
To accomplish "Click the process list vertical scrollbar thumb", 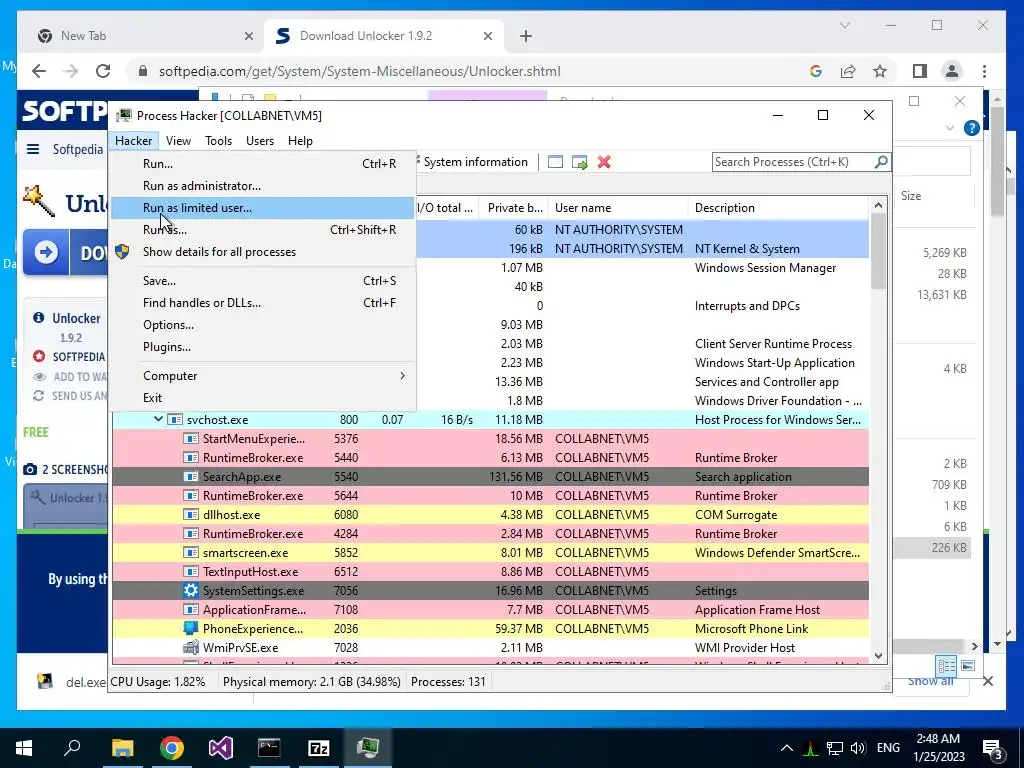I will (x=878, y=251).
